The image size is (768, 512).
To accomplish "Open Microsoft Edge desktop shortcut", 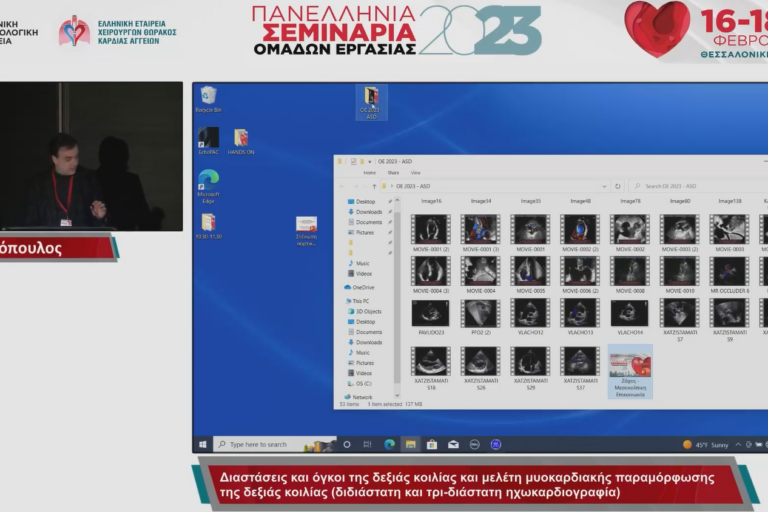I will 208,182.
